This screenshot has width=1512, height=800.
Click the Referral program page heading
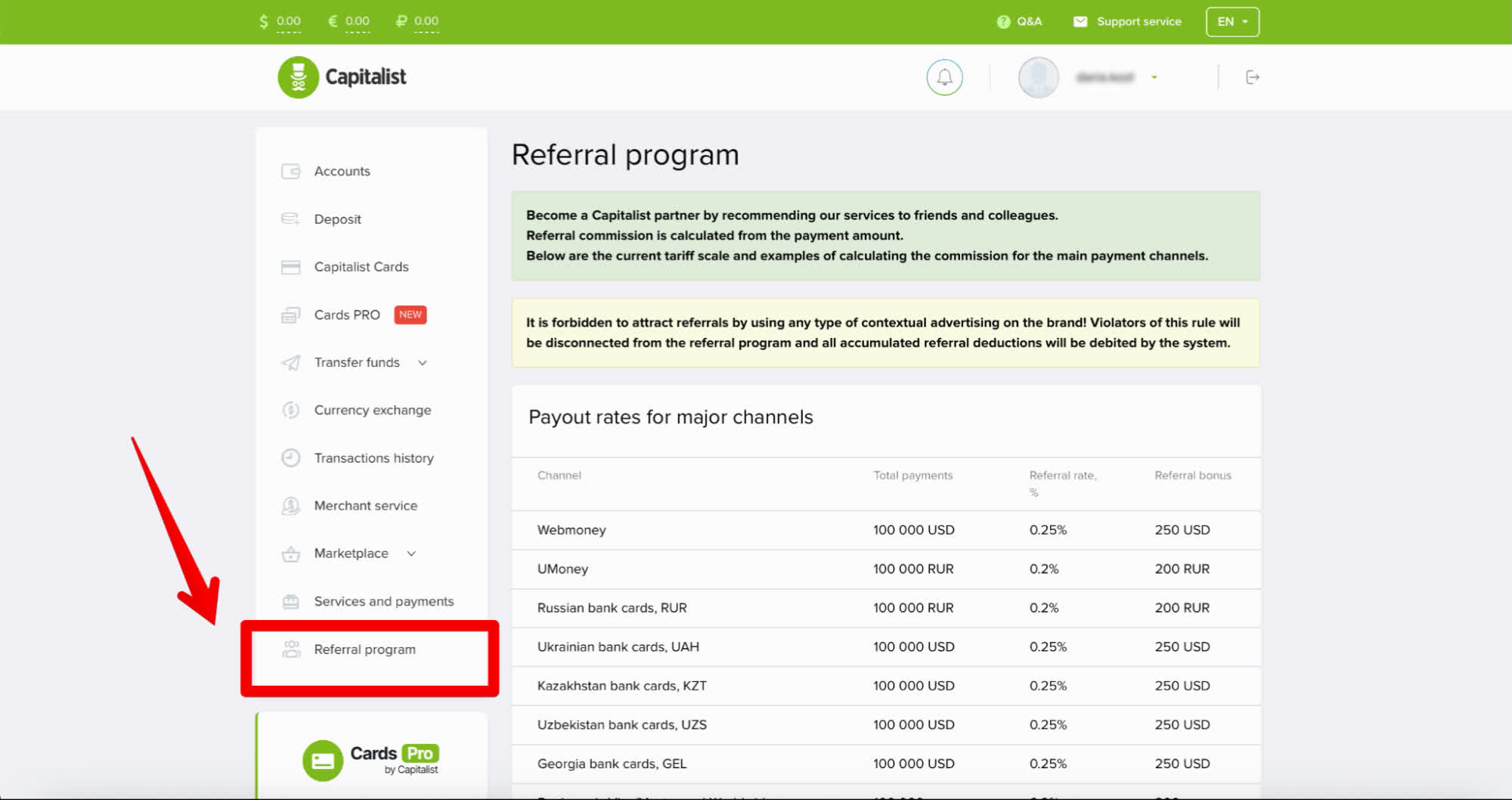[x=625, y=155]
